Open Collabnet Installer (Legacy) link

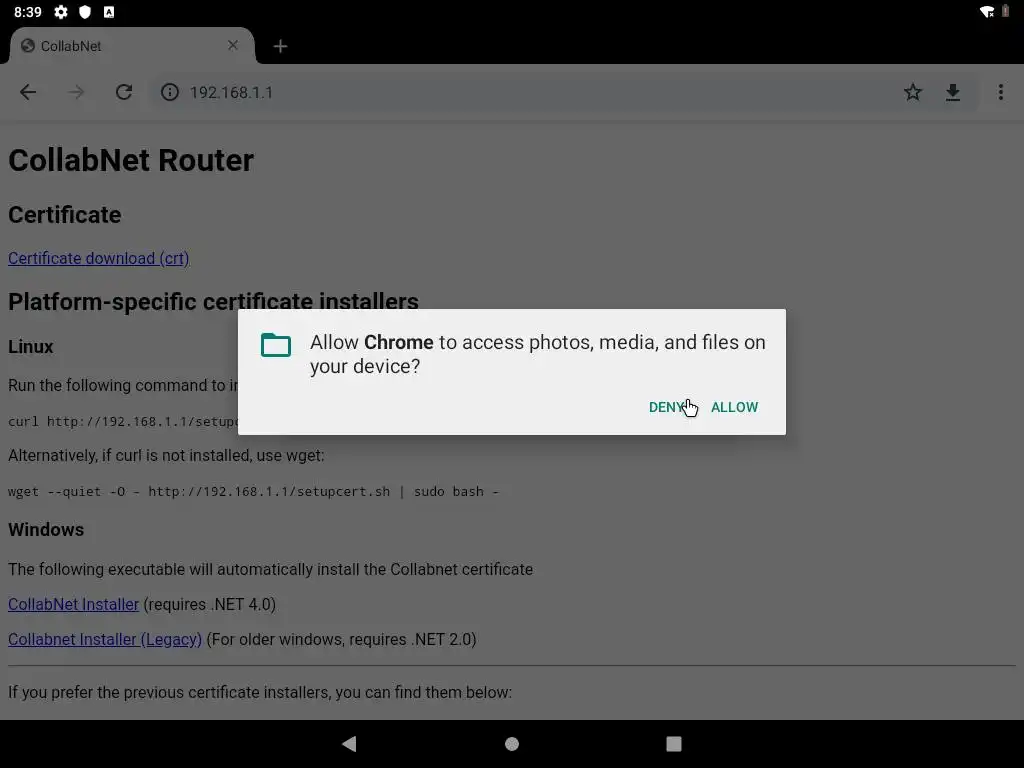[x=104, y=639]
